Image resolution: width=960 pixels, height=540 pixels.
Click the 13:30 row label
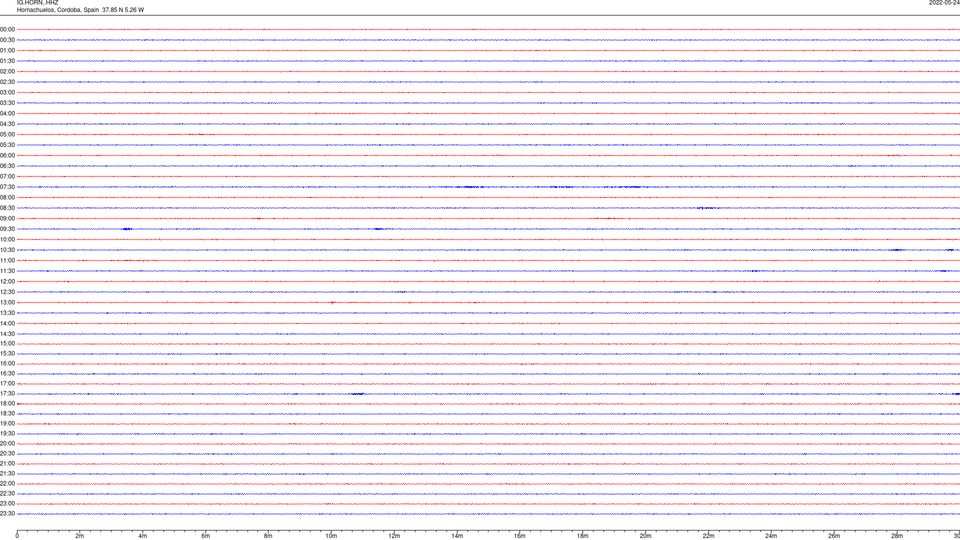click(x=7, y=313)
